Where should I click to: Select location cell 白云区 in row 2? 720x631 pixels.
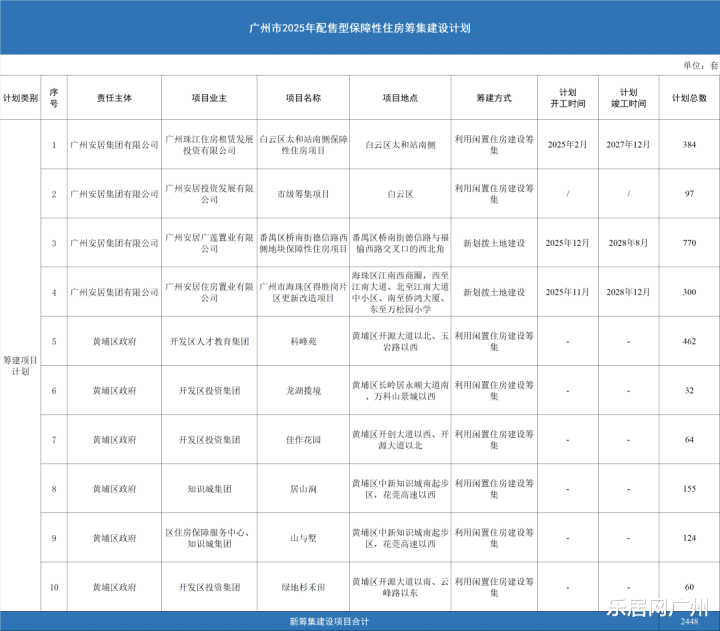tap(400, 194)
